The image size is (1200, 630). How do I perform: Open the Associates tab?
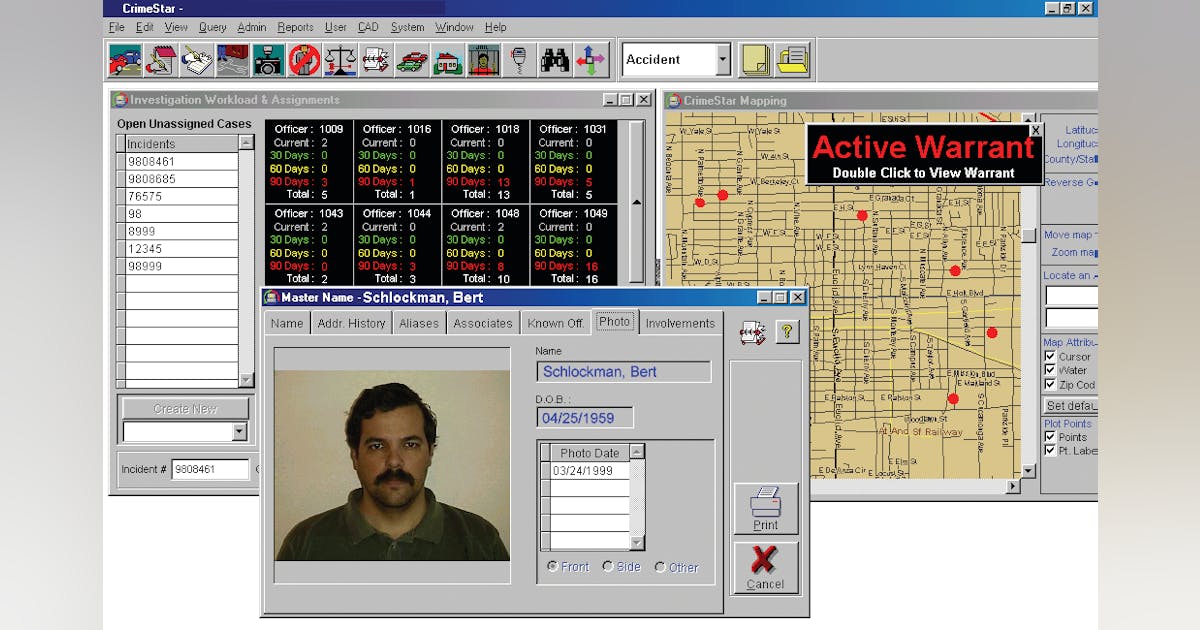pyautogui.click(x=482, y=323)
